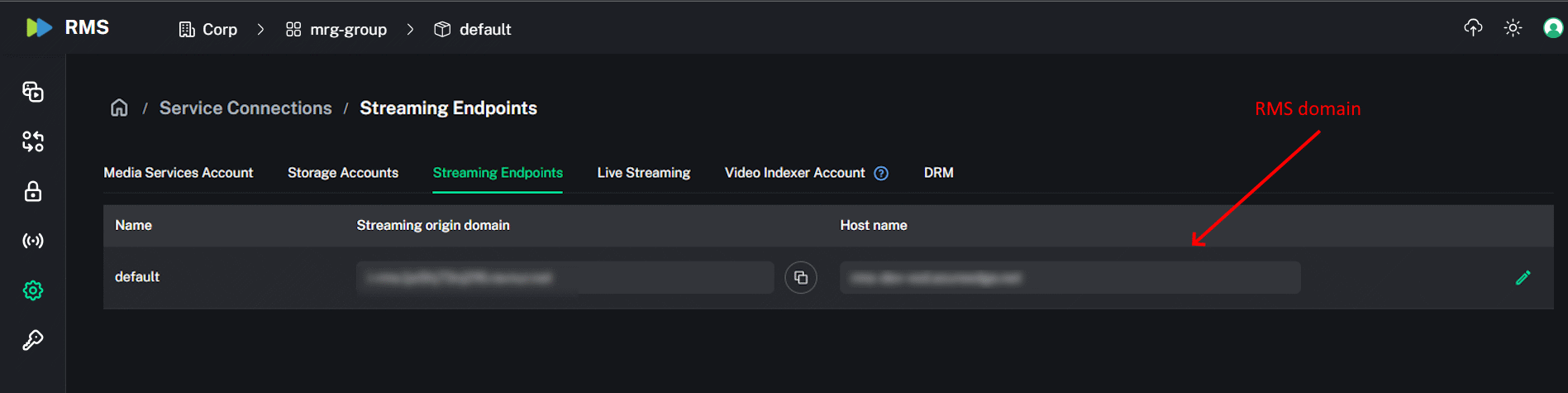The image size is (1568, 393).
Task: Open the Corp organization breadcrumb
Action: (208, 29)
